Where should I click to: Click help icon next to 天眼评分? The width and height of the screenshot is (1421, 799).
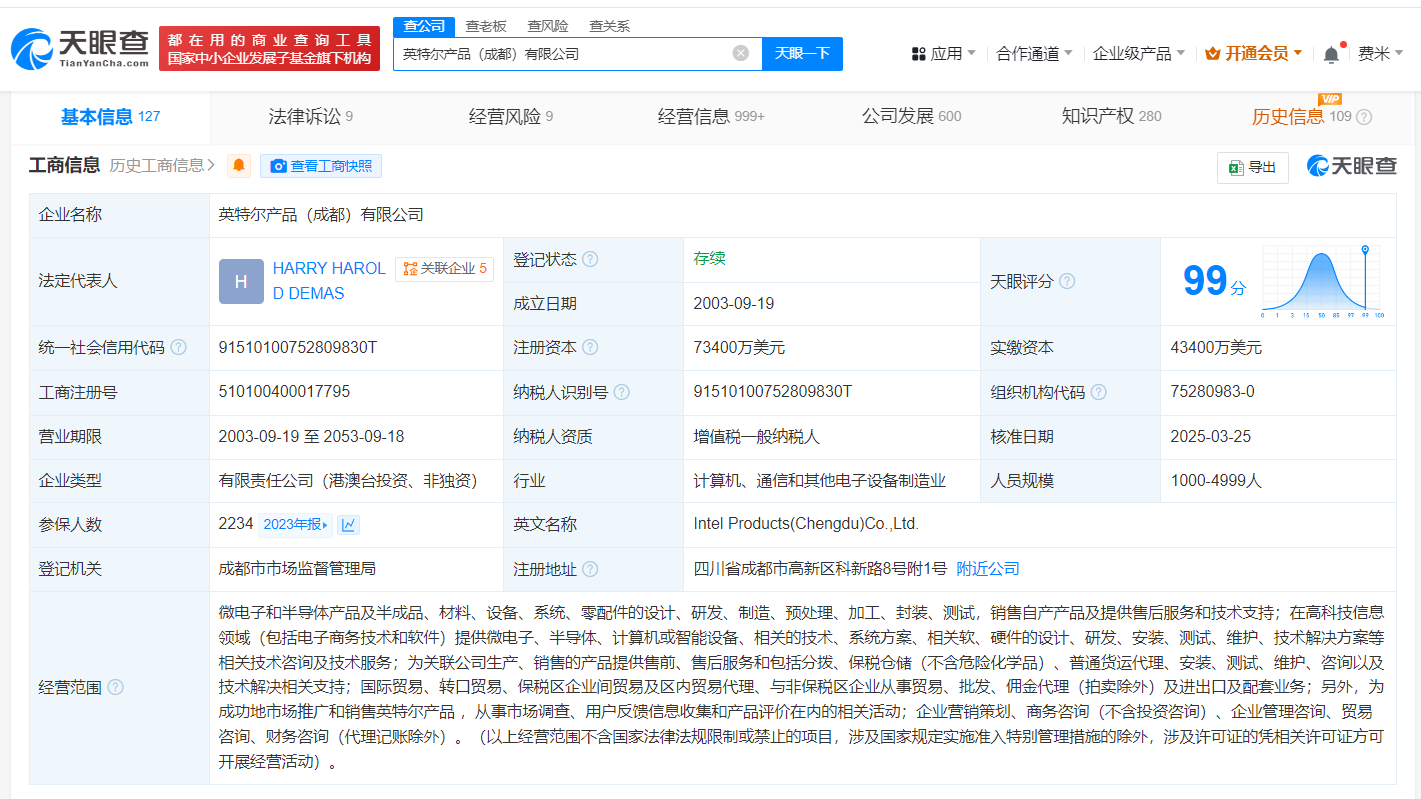coord(1067,282)
